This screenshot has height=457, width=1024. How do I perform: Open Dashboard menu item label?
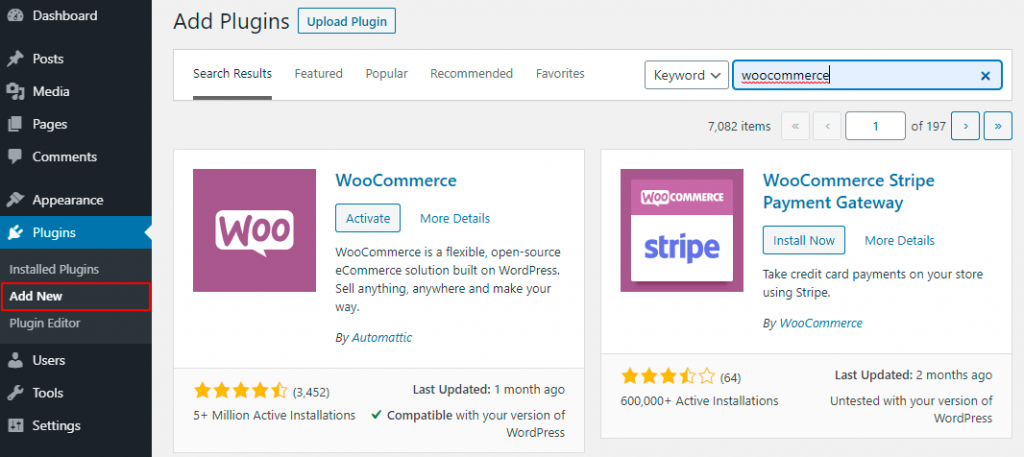[65, 15]
